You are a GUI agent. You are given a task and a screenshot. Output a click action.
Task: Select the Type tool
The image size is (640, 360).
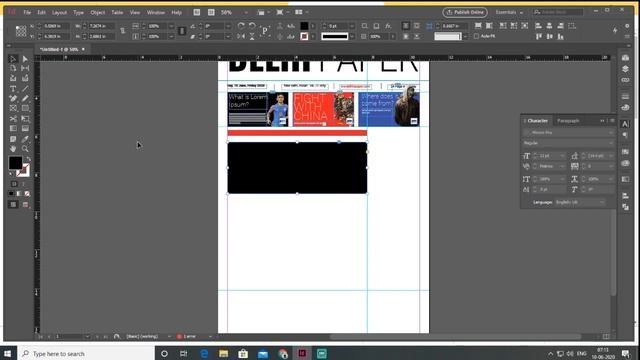[x=13, y=89]
